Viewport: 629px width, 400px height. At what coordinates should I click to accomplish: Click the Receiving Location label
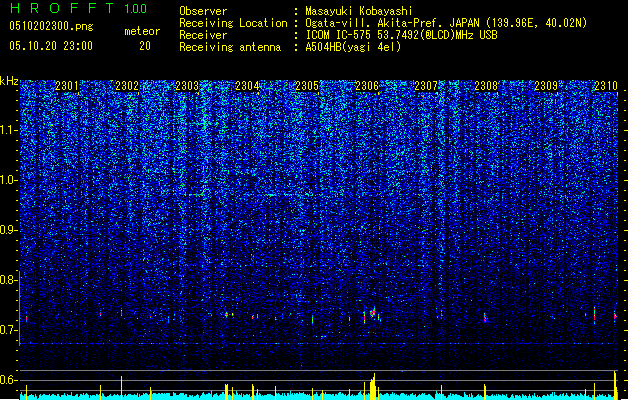[x=233, y=23]
